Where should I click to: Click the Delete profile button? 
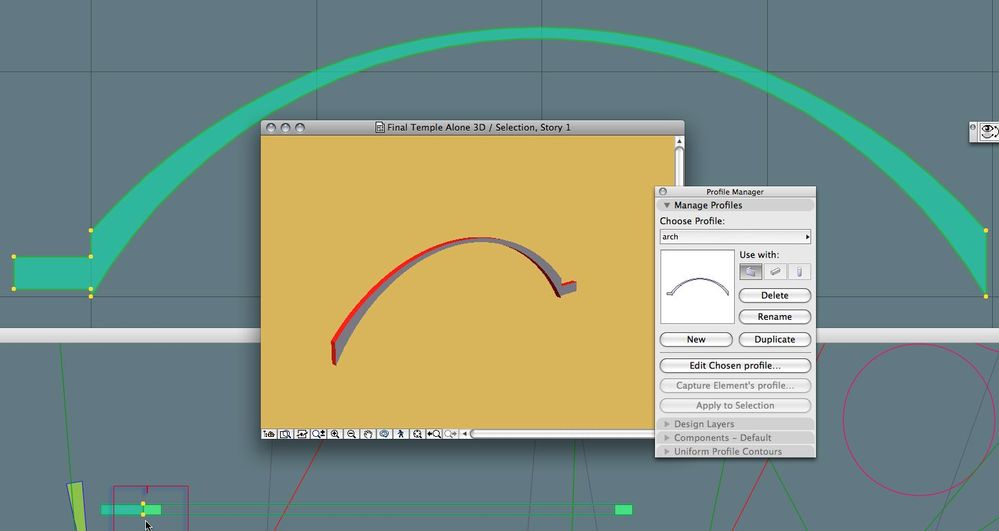tap(775, 295)
